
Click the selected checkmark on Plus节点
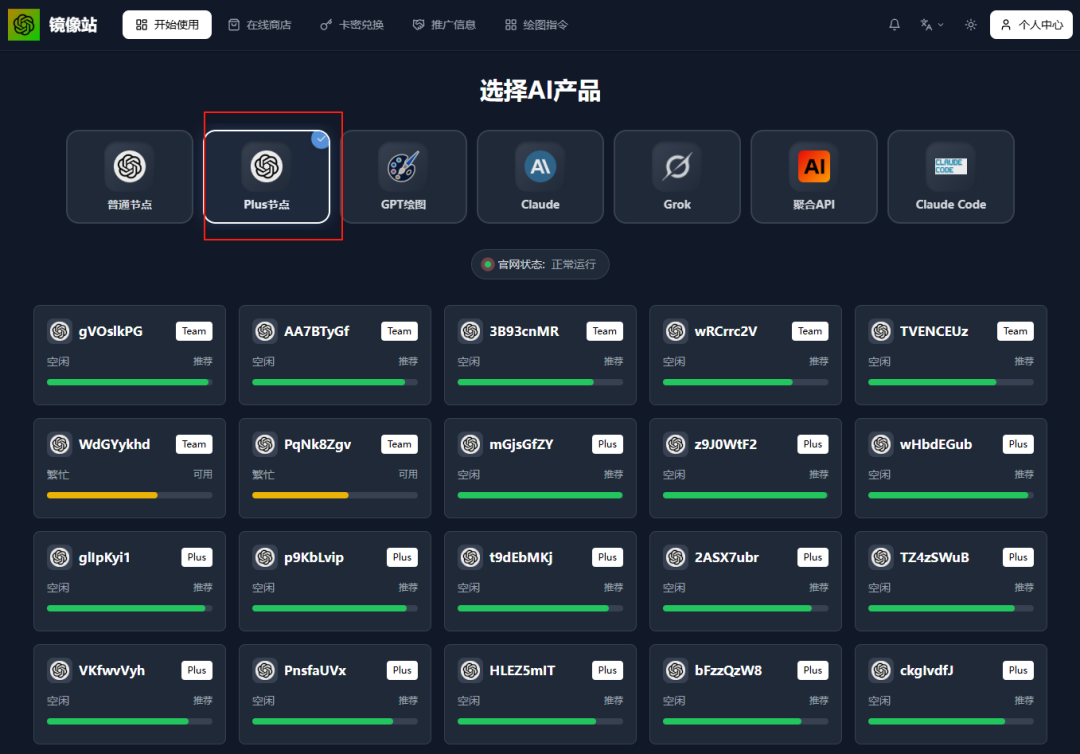(x=320, y=140)
